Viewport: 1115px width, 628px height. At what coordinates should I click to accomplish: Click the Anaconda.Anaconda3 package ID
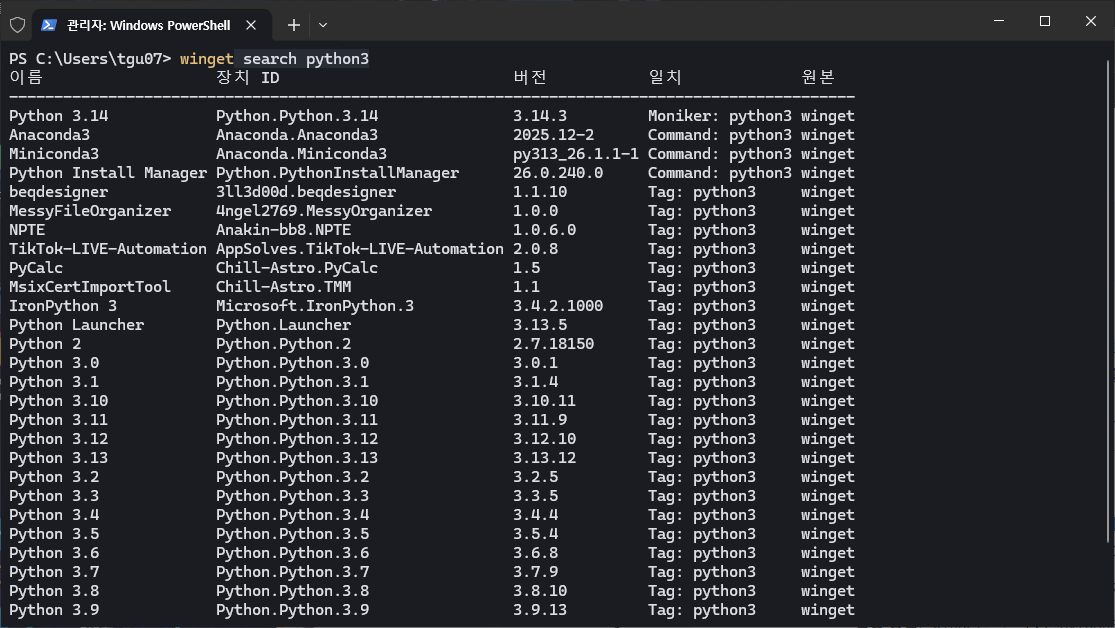pyautogui.click(x=297, y=135)
